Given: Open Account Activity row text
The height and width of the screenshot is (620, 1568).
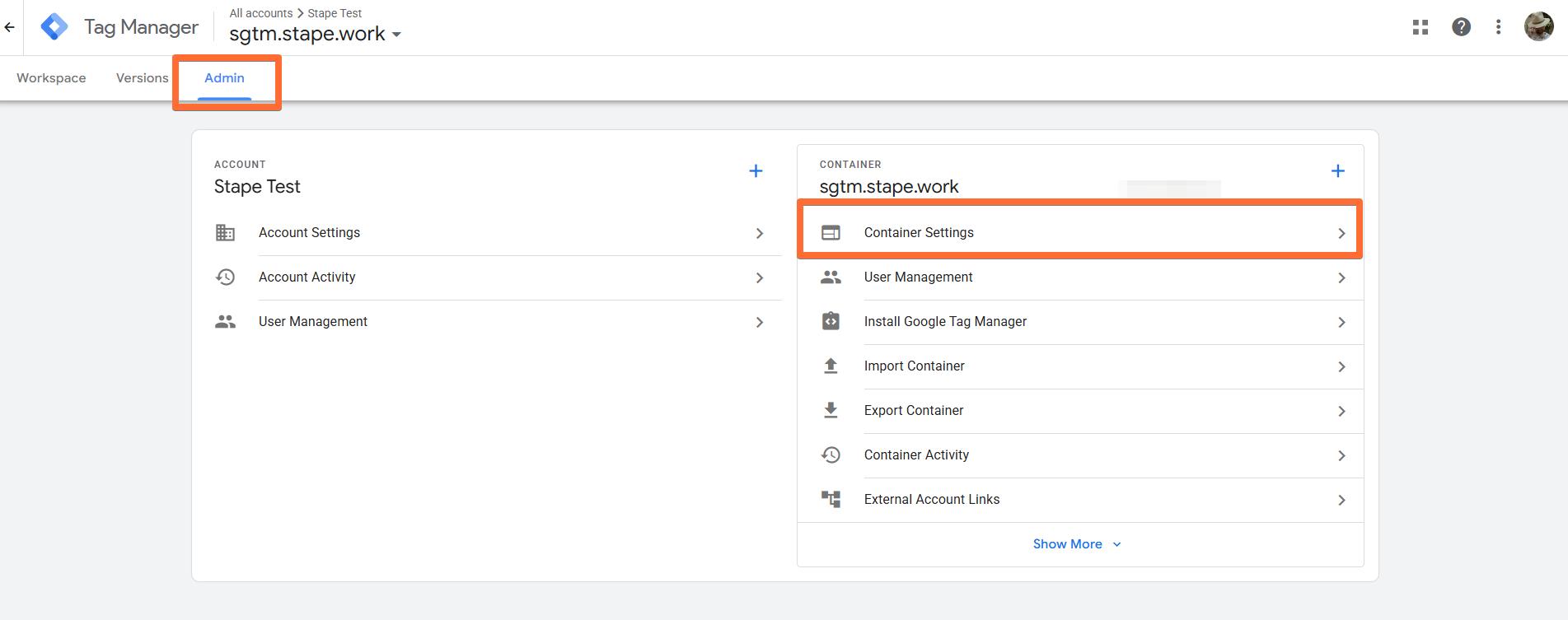Looking at the screenshot, I should pyautogui.click(x=307, y=277).
